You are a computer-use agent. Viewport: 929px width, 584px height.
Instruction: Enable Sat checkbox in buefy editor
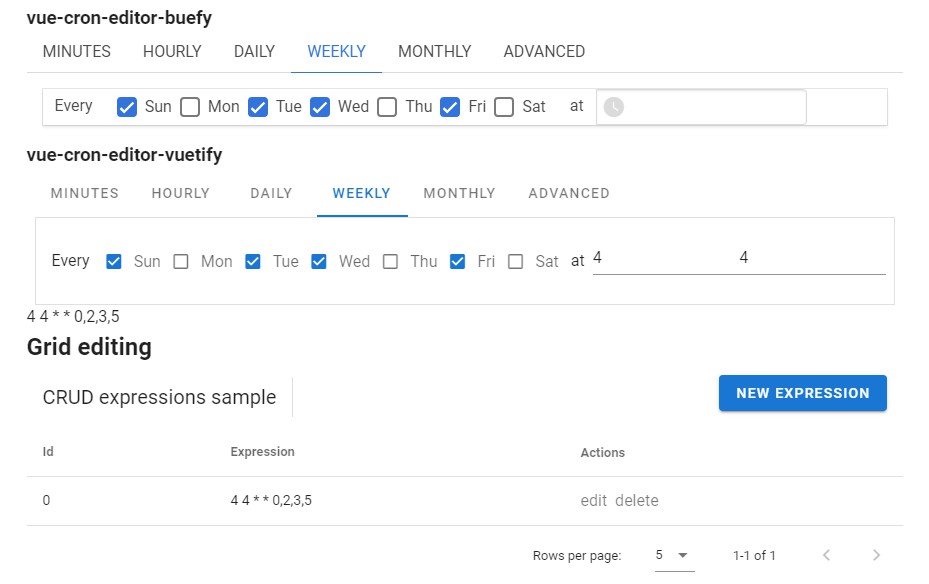coord(504,107)
